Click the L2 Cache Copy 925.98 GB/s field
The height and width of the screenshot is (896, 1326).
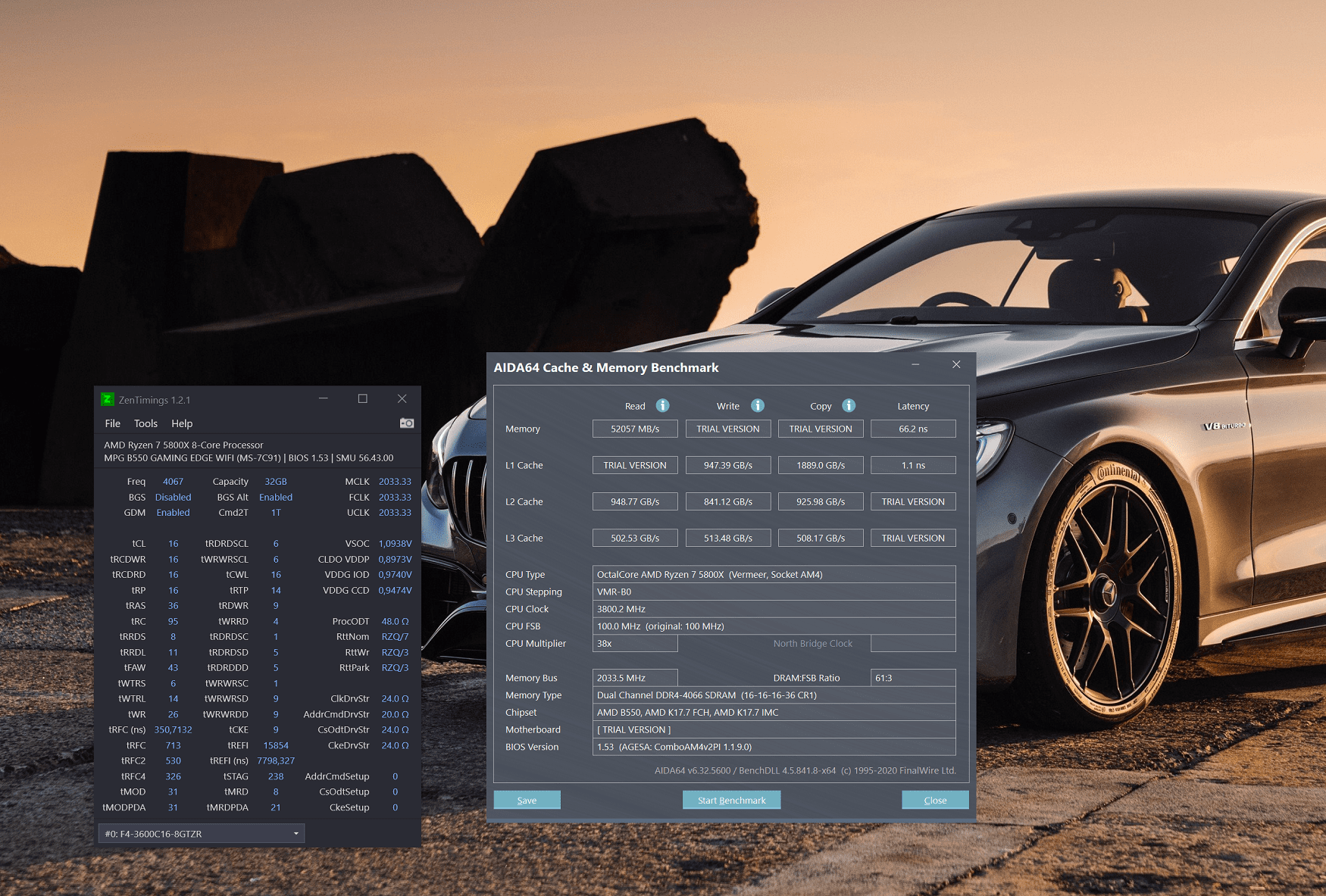pos(821,501)
